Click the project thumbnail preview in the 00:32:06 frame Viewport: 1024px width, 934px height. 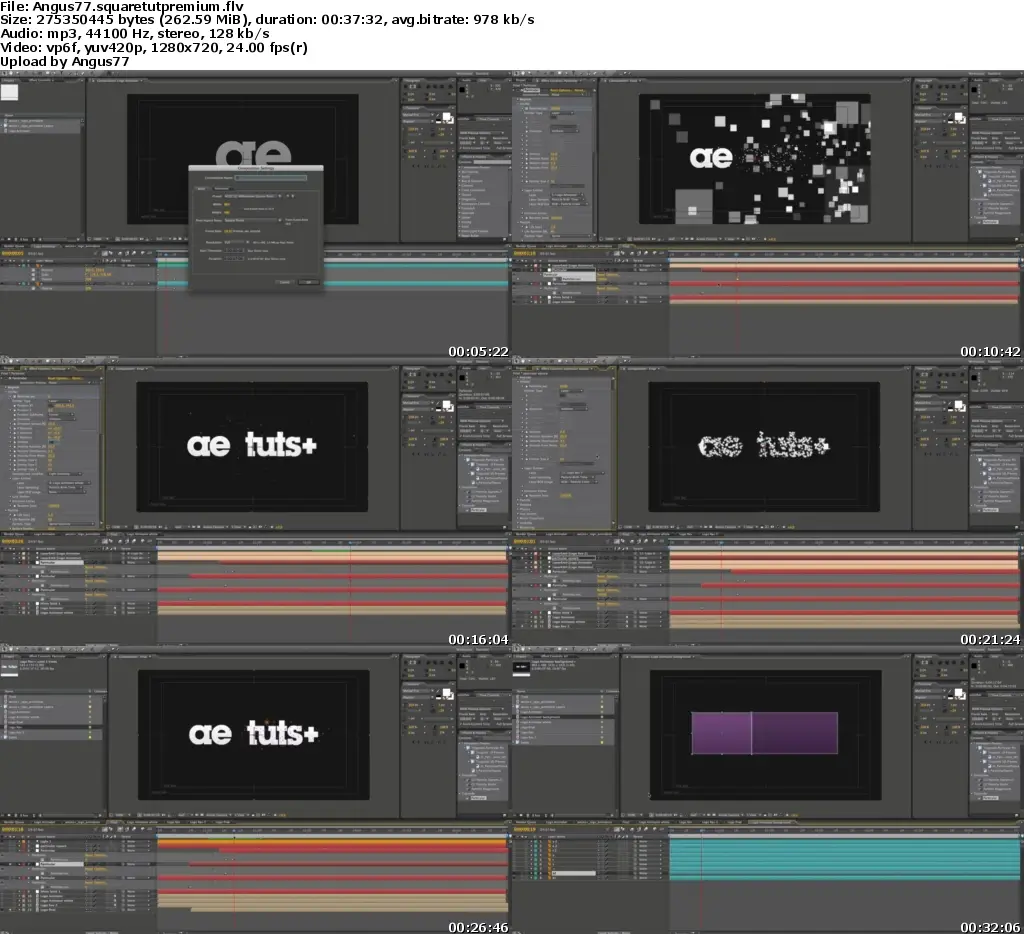pos(521,667)
